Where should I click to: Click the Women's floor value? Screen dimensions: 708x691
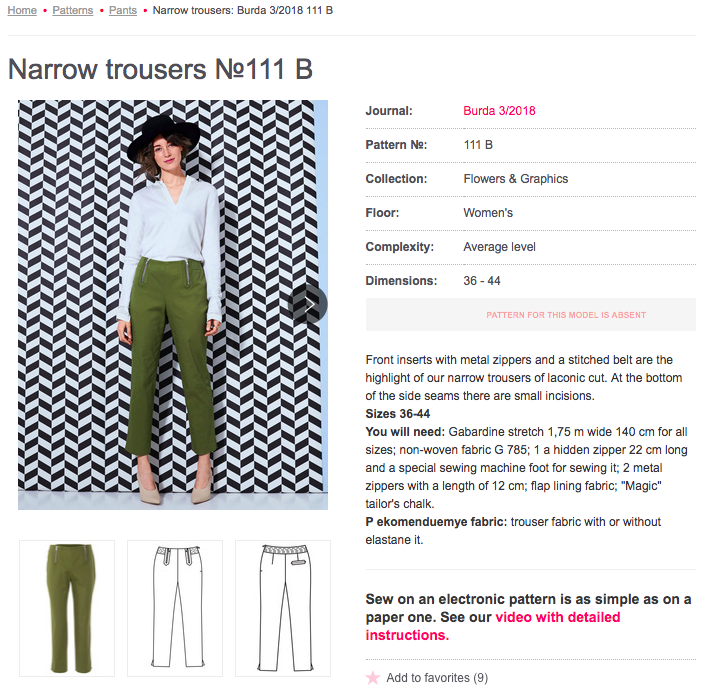[488, 213]
